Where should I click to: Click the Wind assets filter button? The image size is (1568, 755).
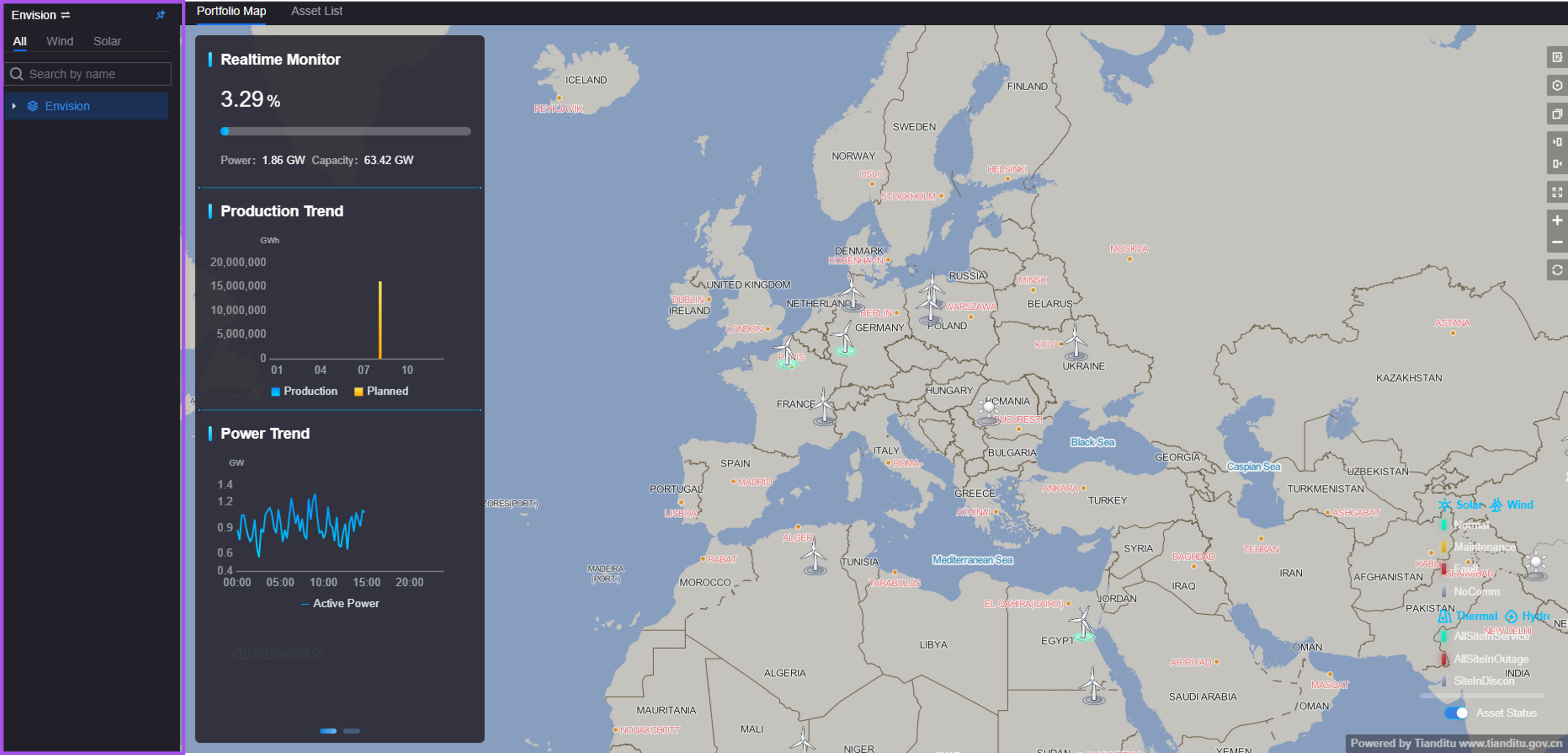point(60,41)
